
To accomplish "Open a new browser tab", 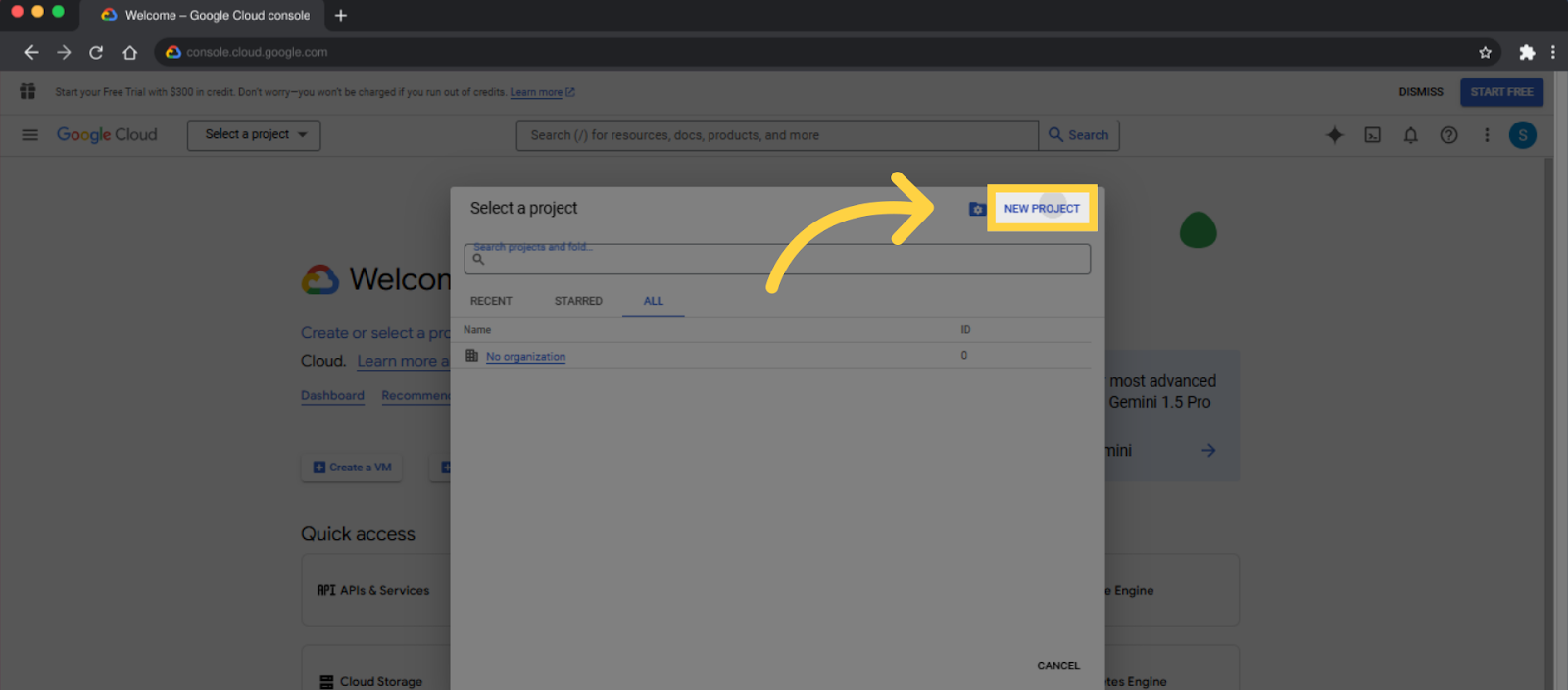I will click(x=341, y=15).
